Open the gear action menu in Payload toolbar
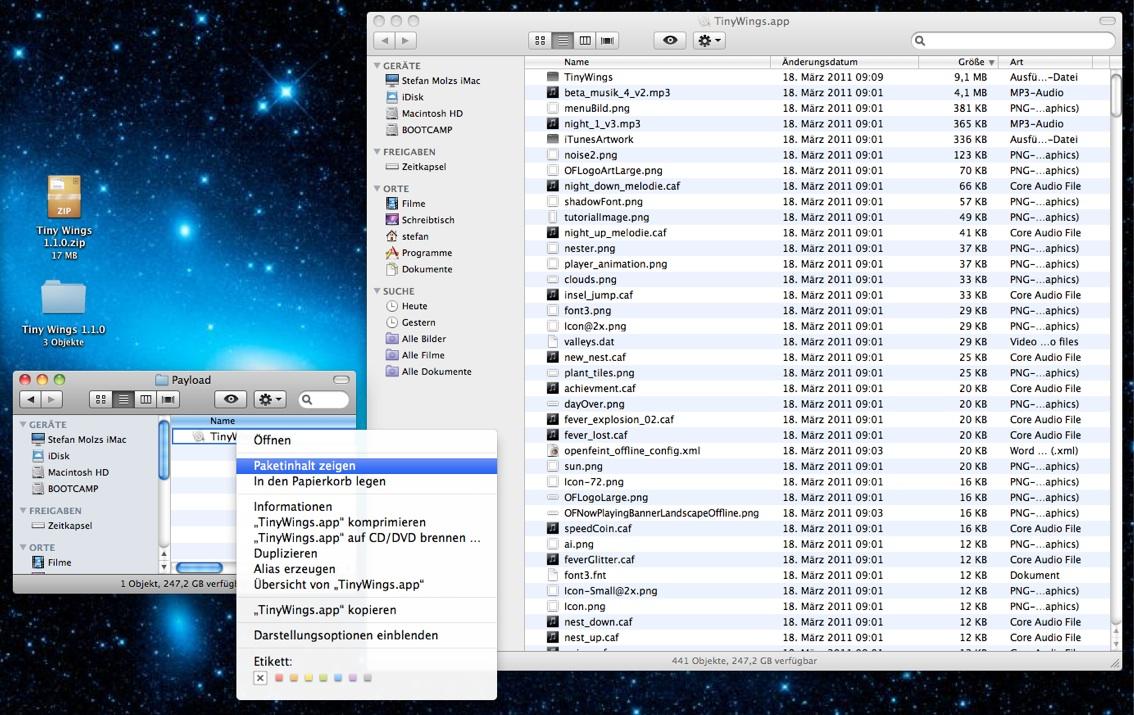This screenshot has width=1134, height=715. [270, 399]
